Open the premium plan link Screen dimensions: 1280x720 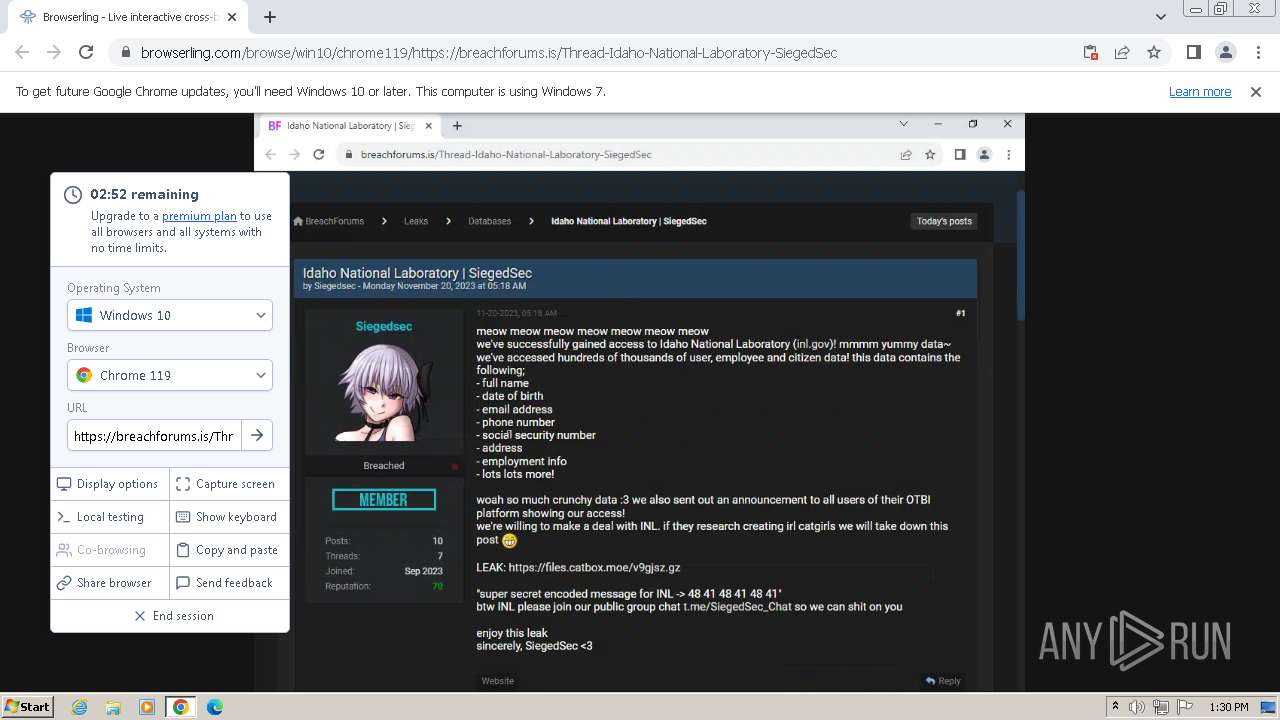click(x=199, y=216)
